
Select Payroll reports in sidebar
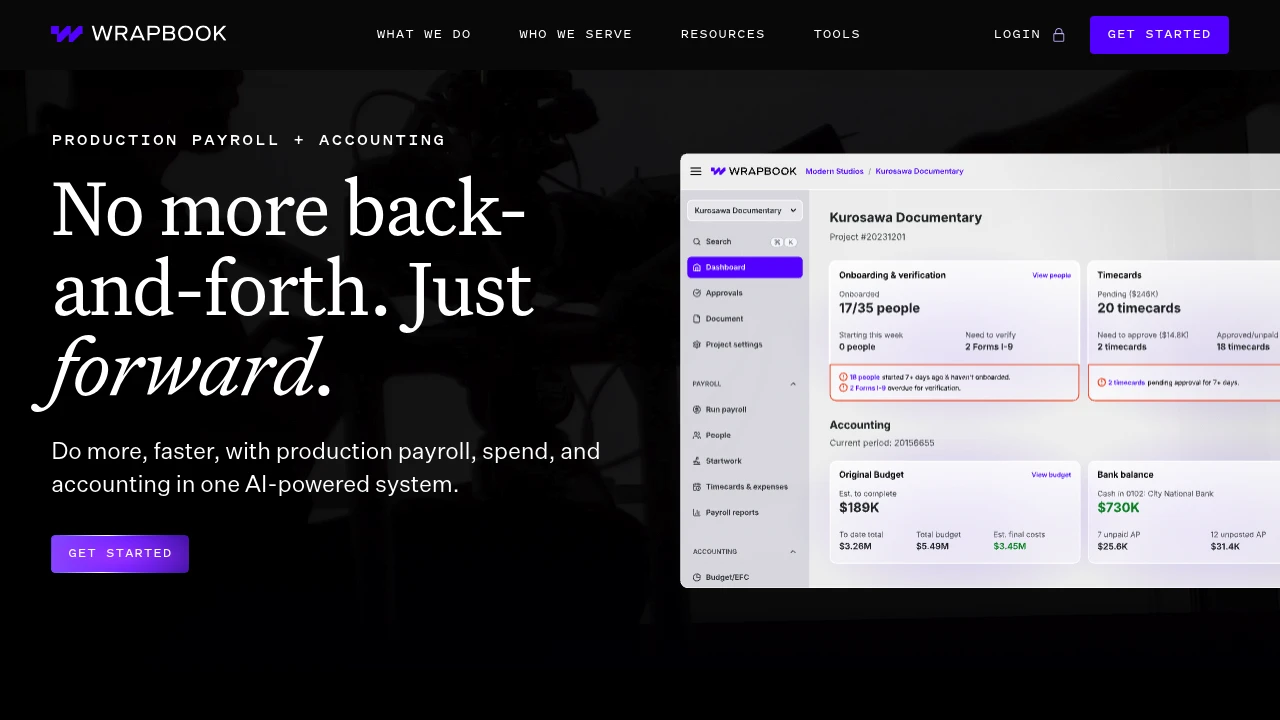[732, 513]
